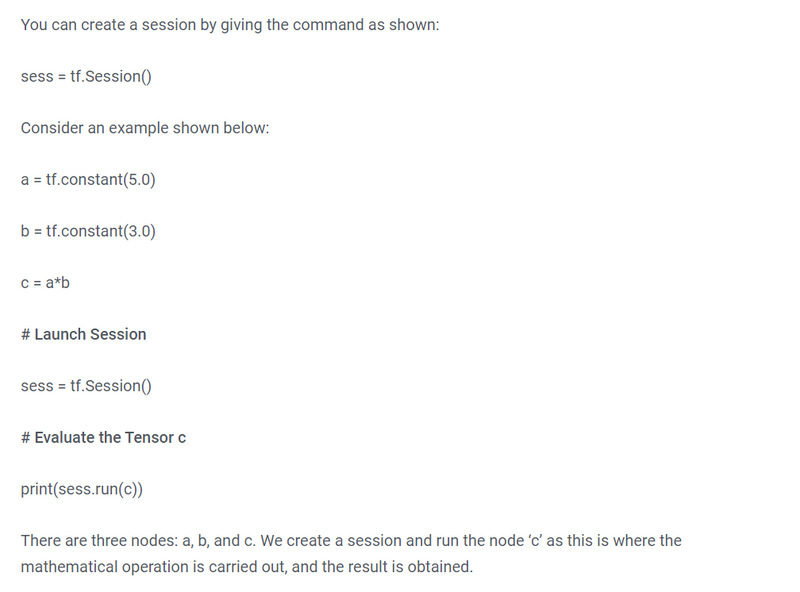This screenshot has width=800, height=592.
Task: Click the value "3.0" in constant b
Action: pos(139,231)
